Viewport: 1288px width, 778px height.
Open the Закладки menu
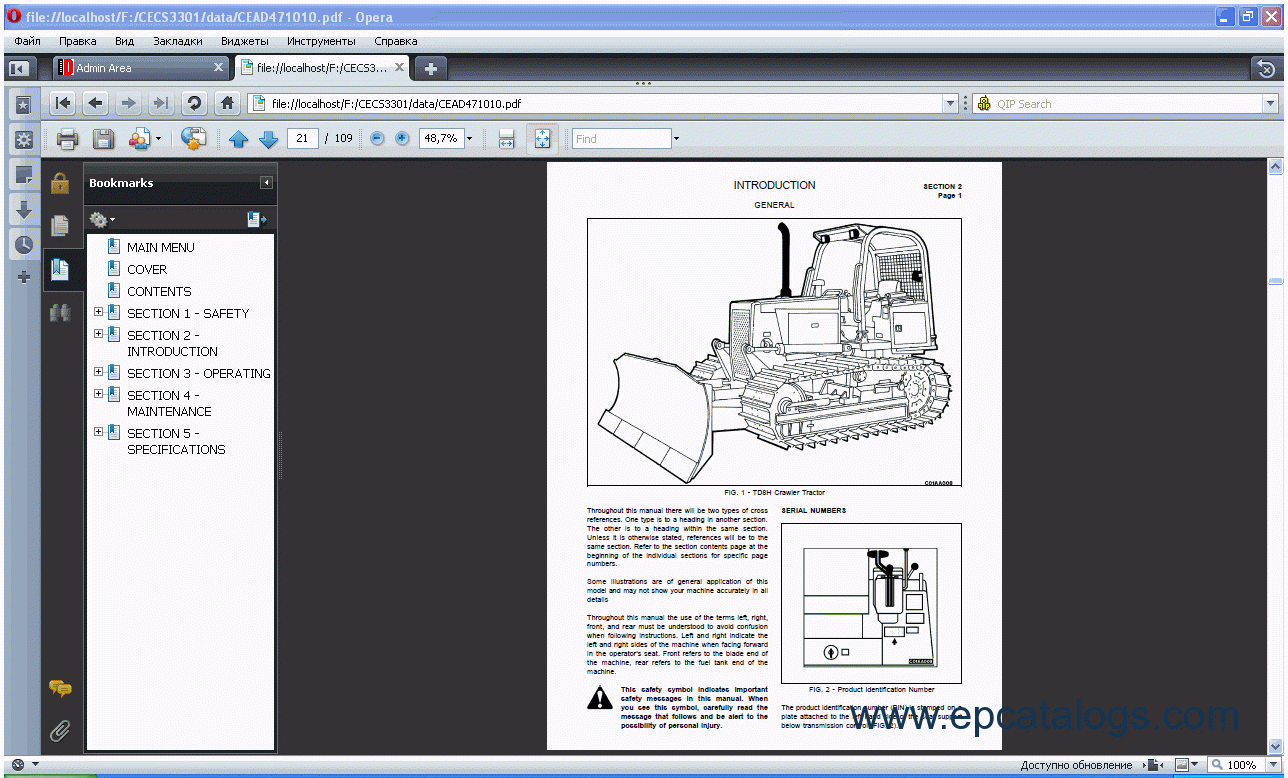pos(178,41)
